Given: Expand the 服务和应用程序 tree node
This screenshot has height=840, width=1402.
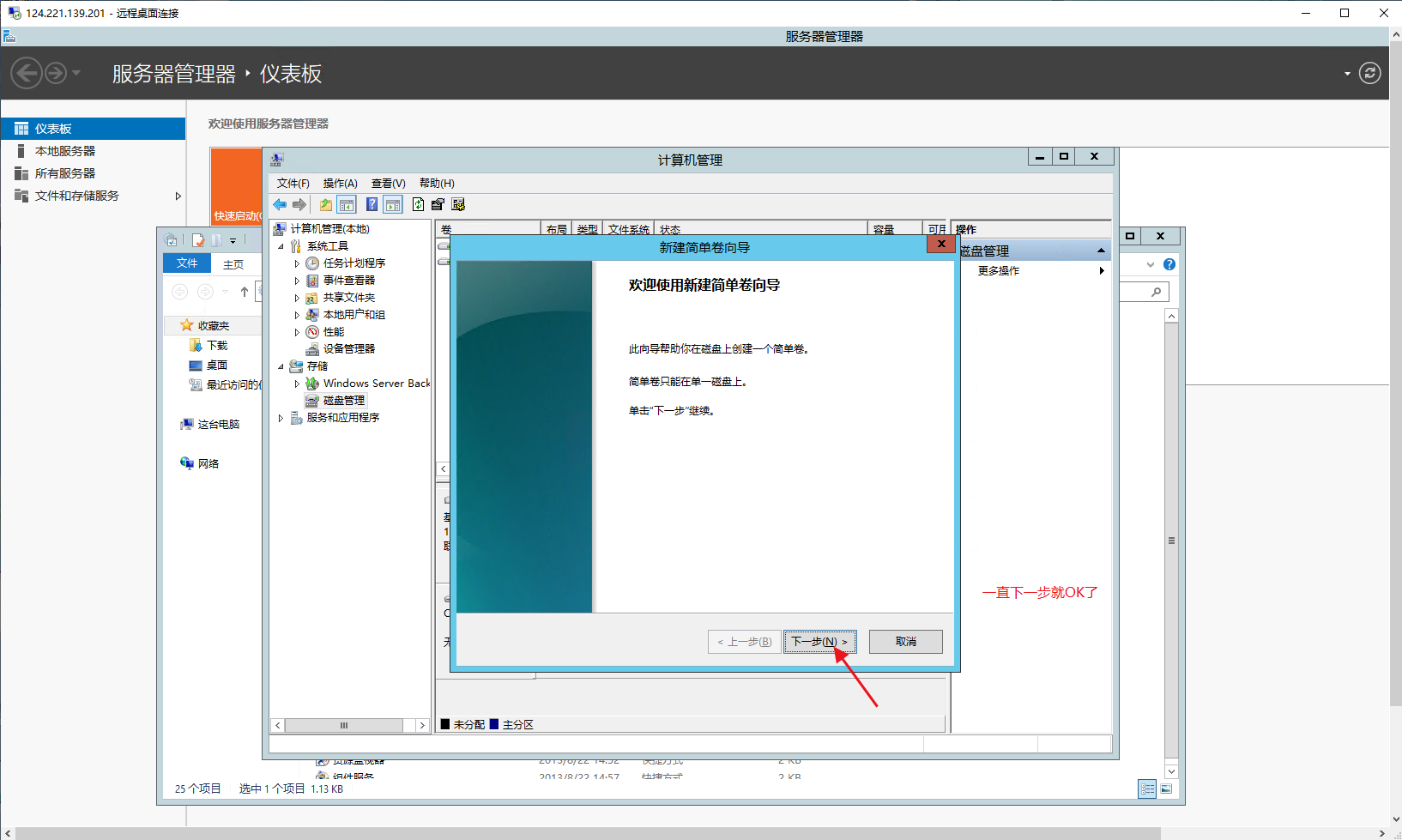Looking at the screenshot, I should tap(281, 418).
